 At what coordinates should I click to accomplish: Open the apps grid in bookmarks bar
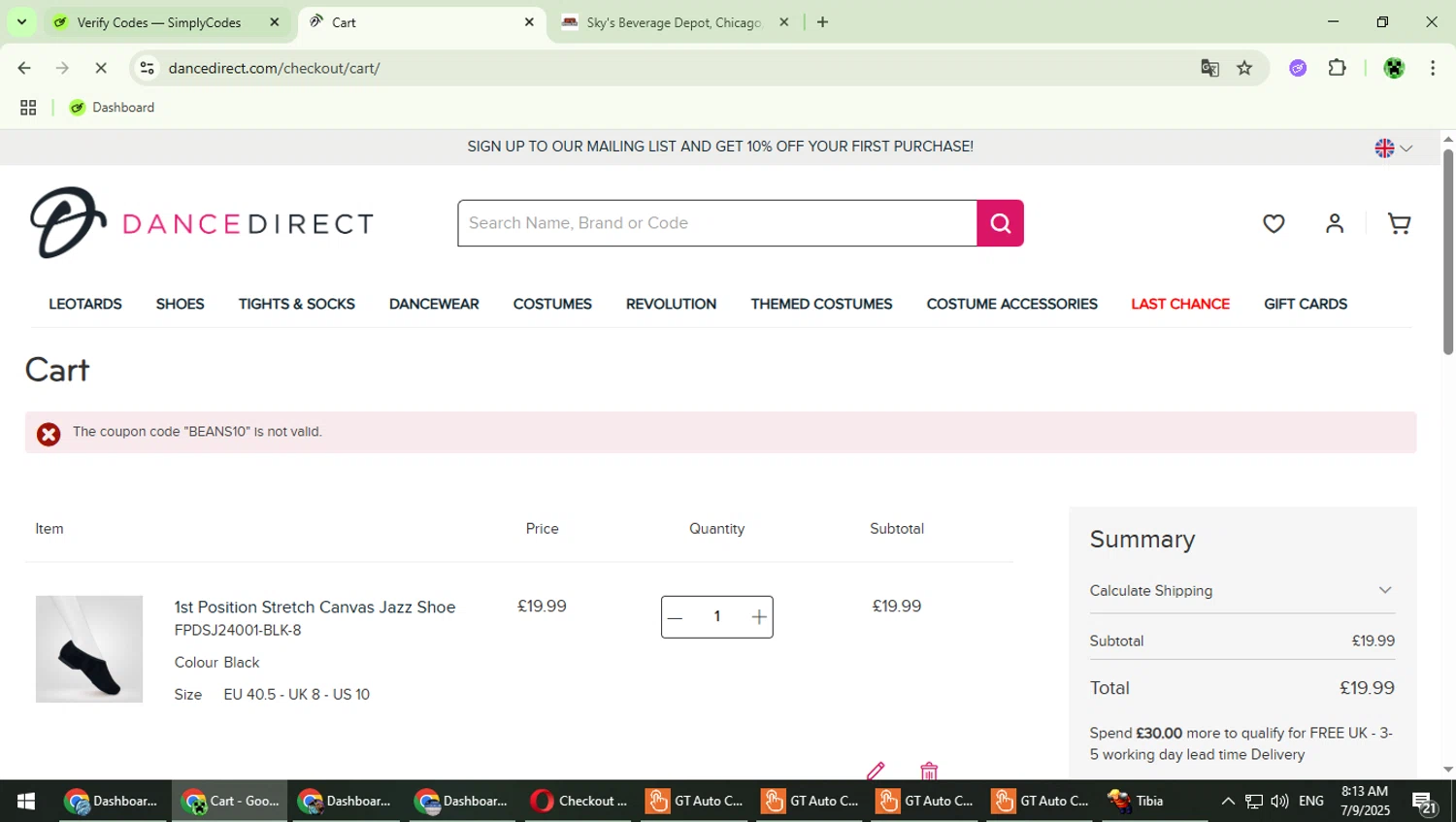pos(28,108)
